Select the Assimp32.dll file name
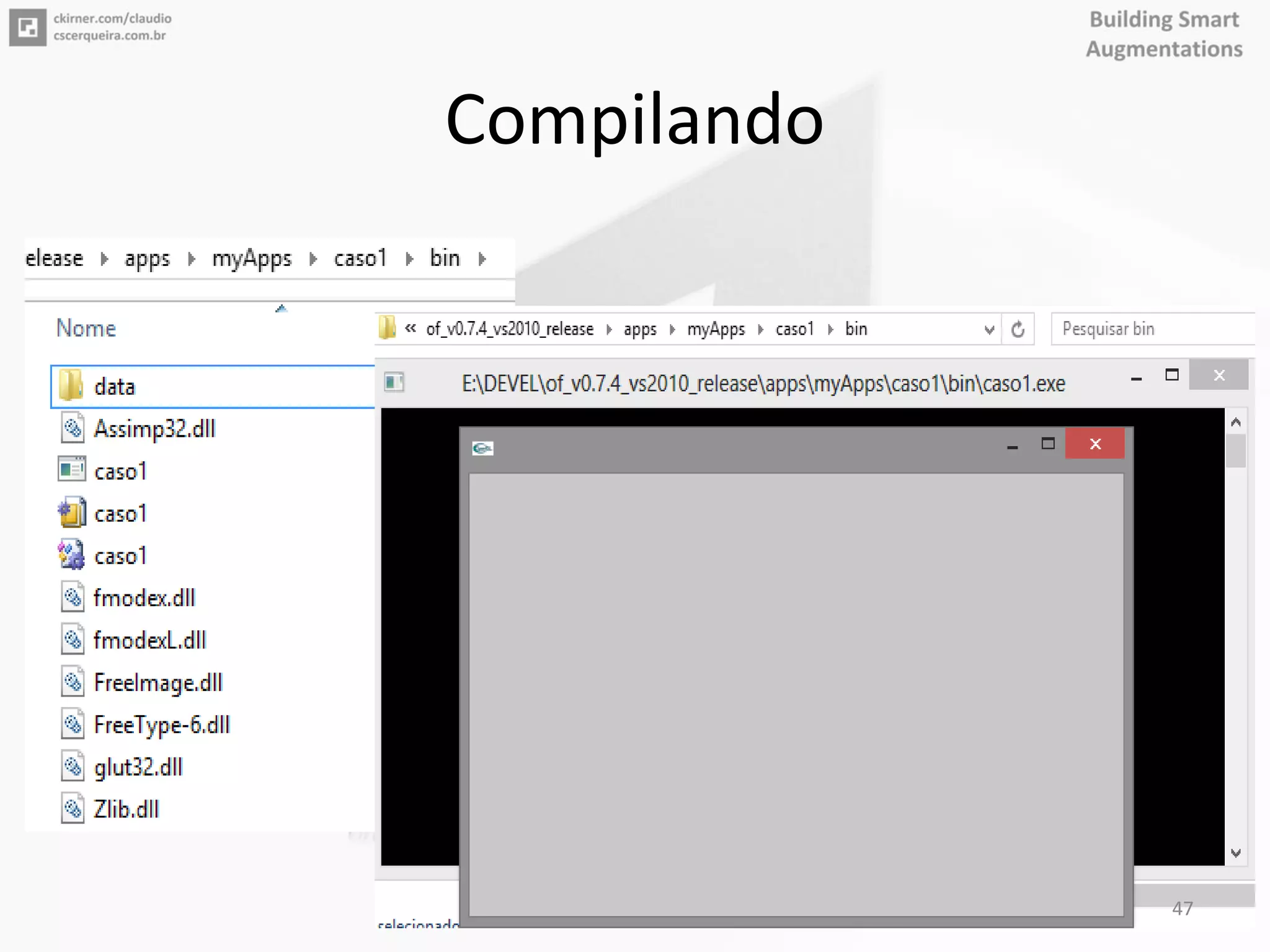 coord(154,429)
